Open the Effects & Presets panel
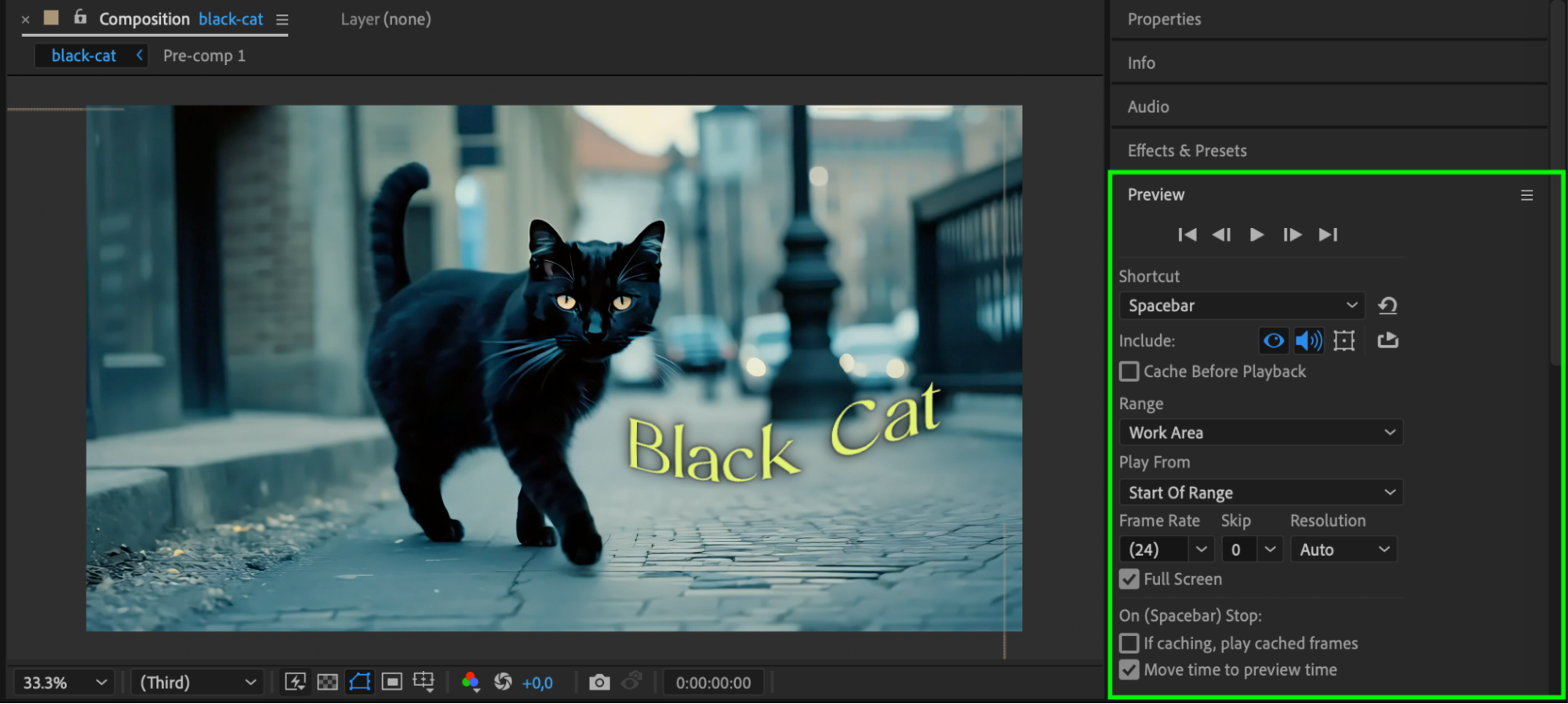The height and width of the screenshot is (704, 1568). coord(1187,151)
